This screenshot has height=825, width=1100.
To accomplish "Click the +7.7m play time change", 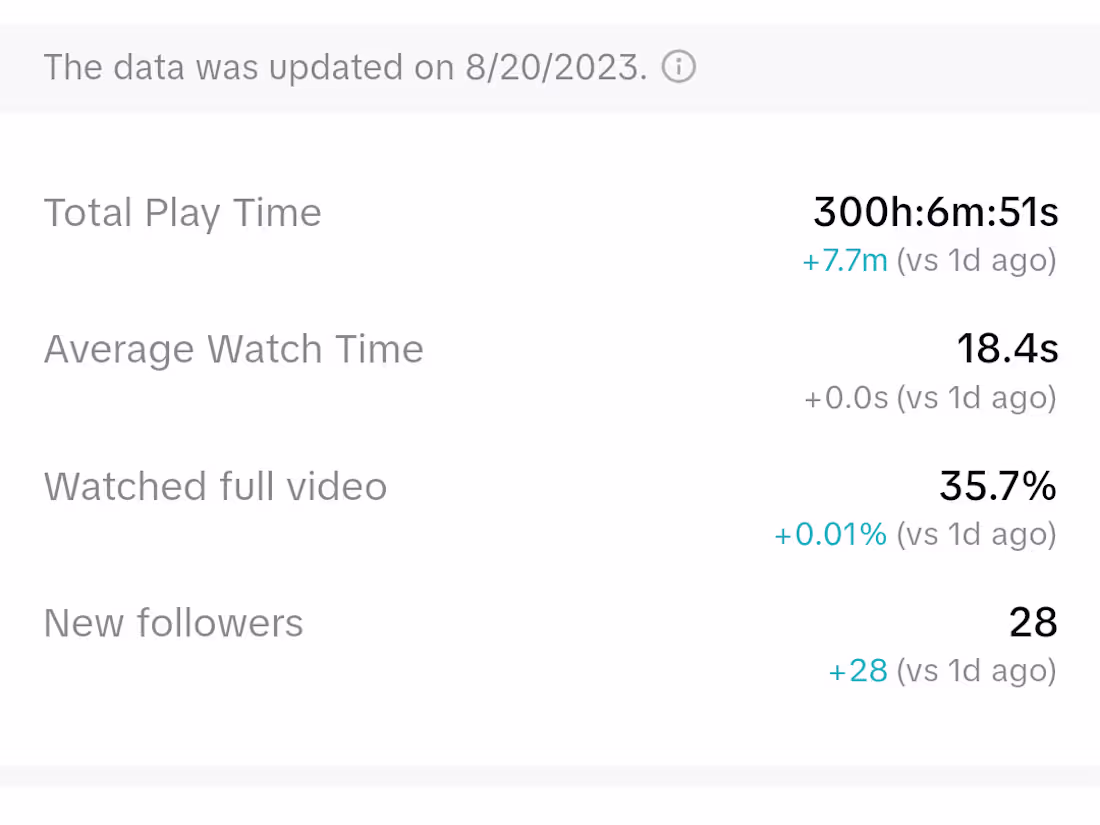I will pyautogui.click(x=845, y=261).
